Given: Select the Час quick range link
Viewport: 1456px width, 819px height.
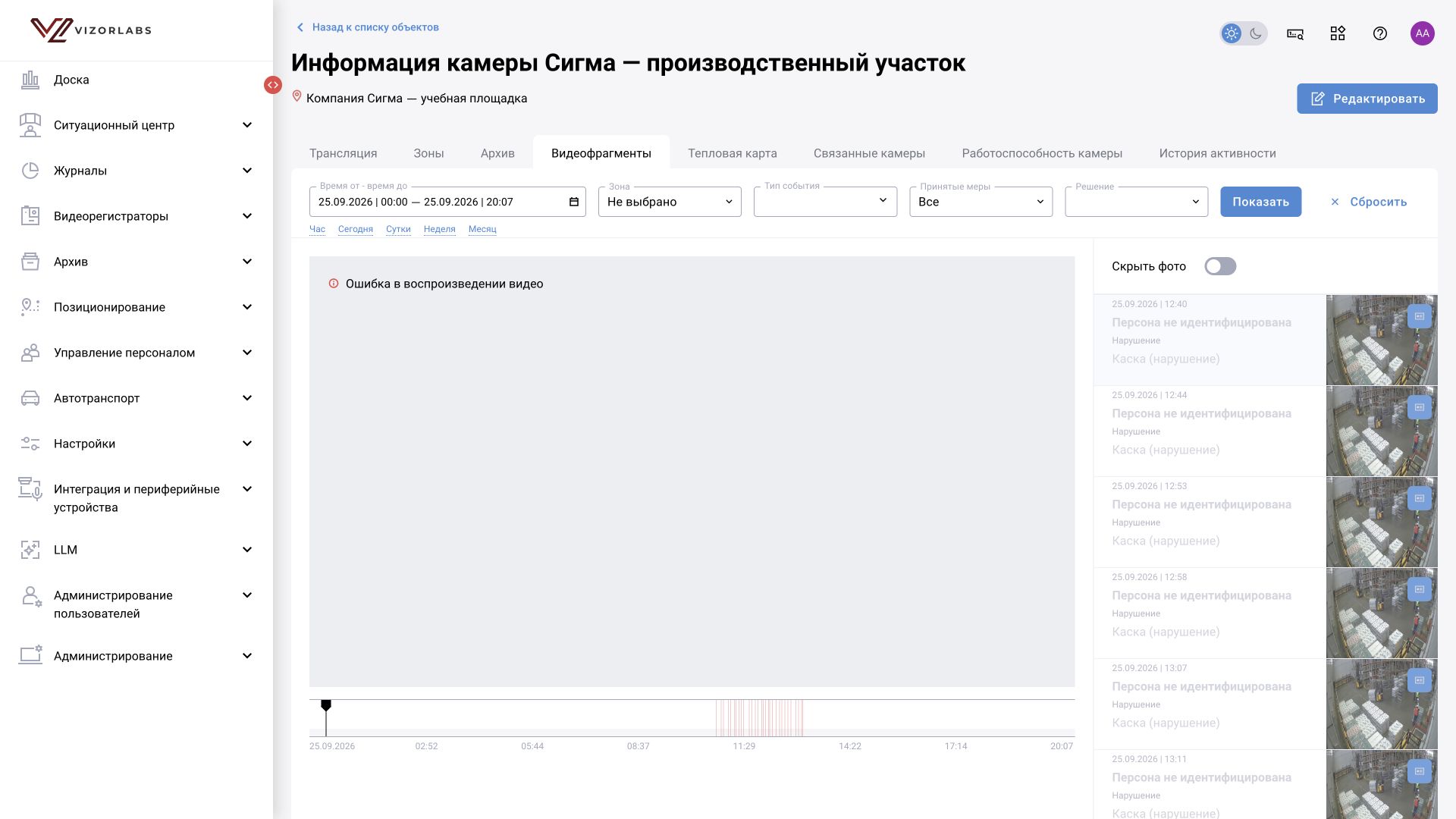Looking at the screenshot, I should point(317,229).
